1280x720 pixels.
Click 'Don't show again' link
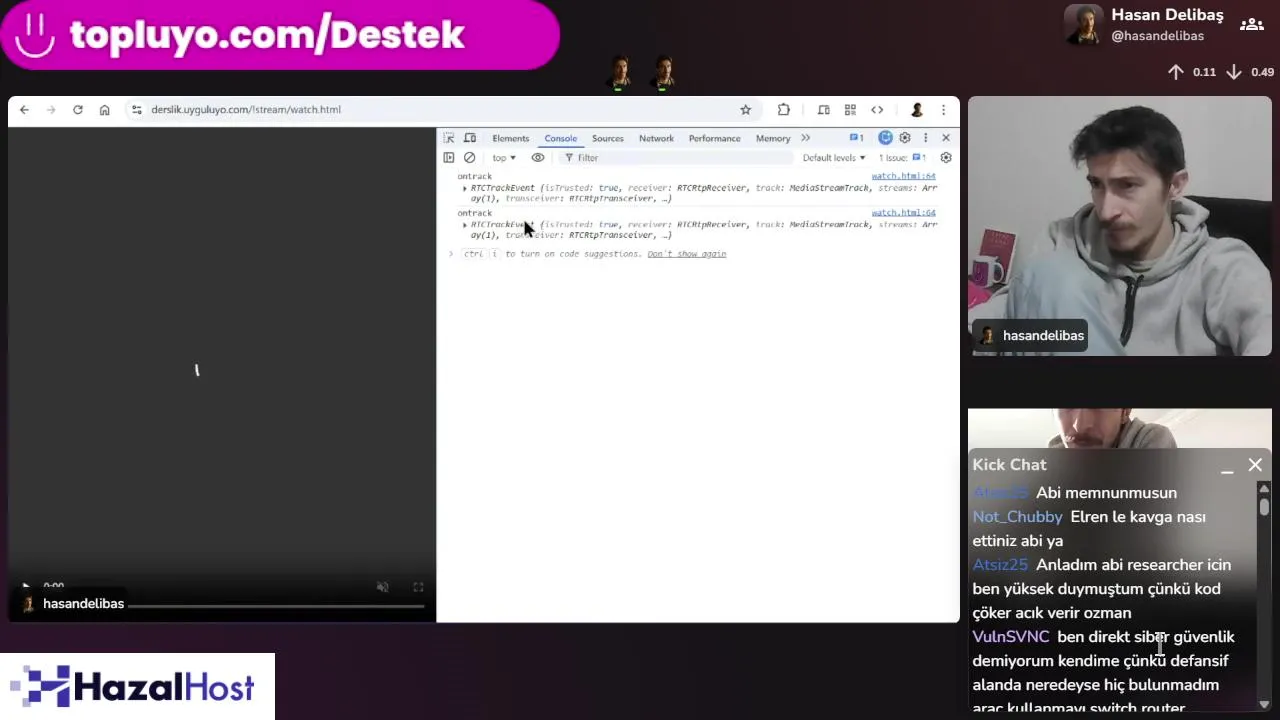tap(686, 254)
